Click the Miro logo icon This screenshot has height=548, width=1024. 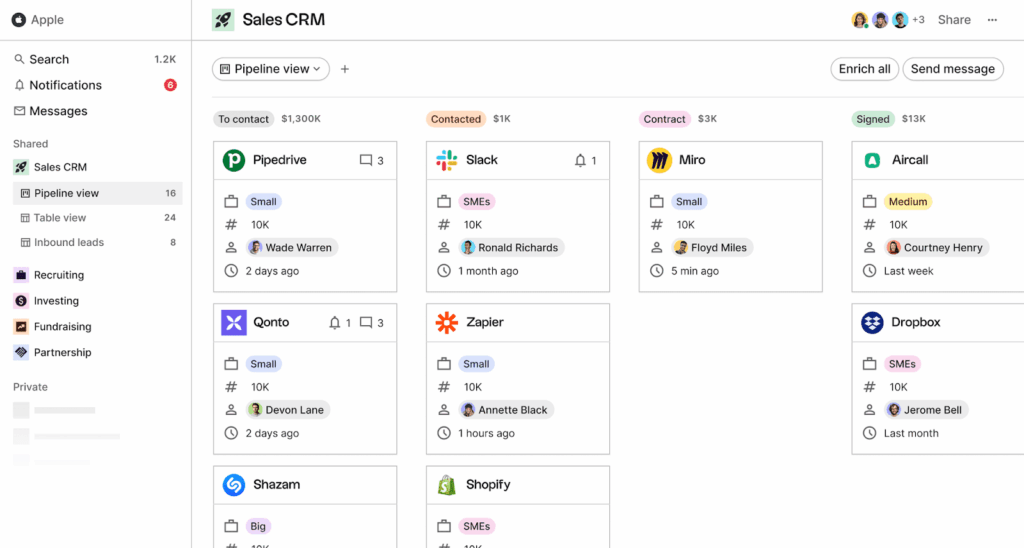(x=659, y=160)
